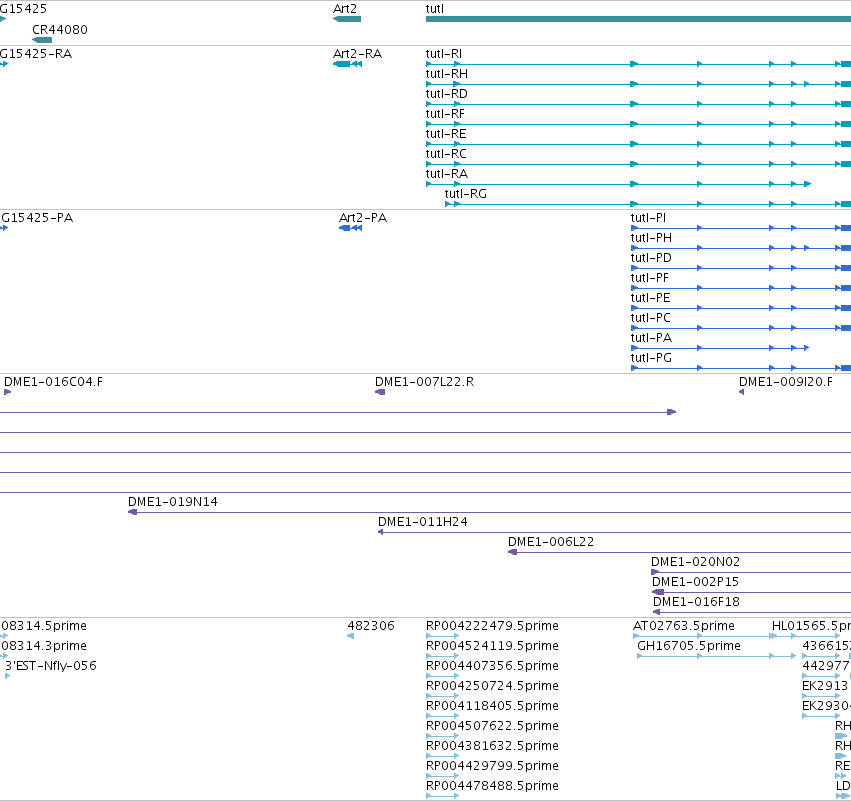851x801 pixels.
Task: Click the Art2-RA transcript glyph
Action: [x=347, y=64]
